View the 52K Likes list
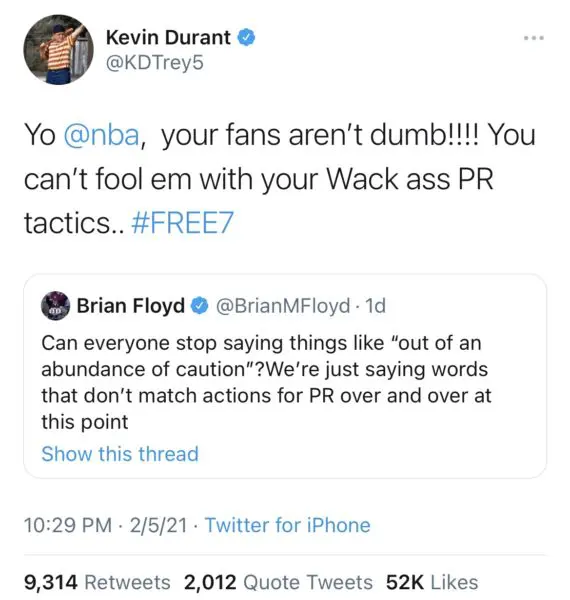The width and height of the screenshot is (570, 600). click(432, 582)
